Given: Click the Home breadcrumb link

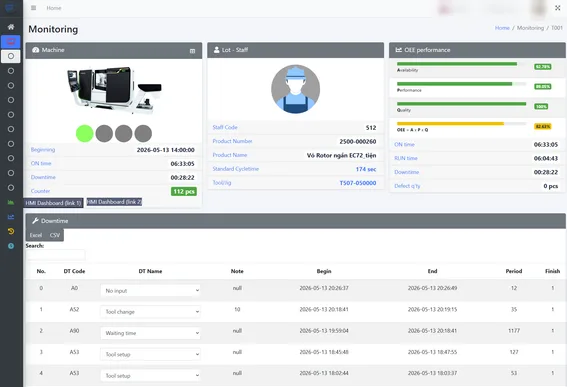Looking at the screenshot, I should coord(502,28).
